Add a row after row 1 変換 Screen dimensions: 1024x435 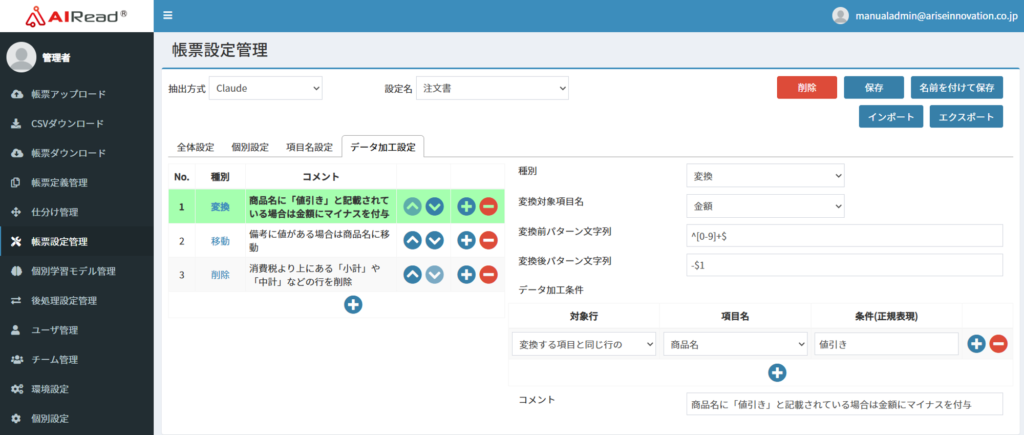click(x=466, y=207)
